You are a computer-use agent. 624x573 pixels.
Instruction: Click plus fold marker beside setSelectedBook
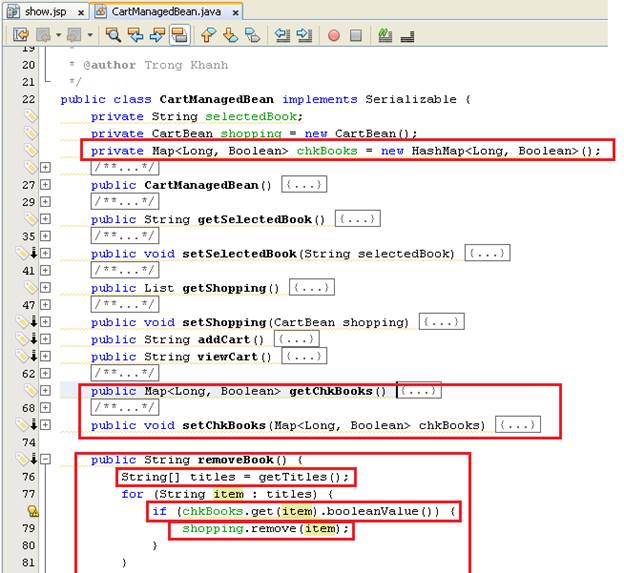[45, 253]
